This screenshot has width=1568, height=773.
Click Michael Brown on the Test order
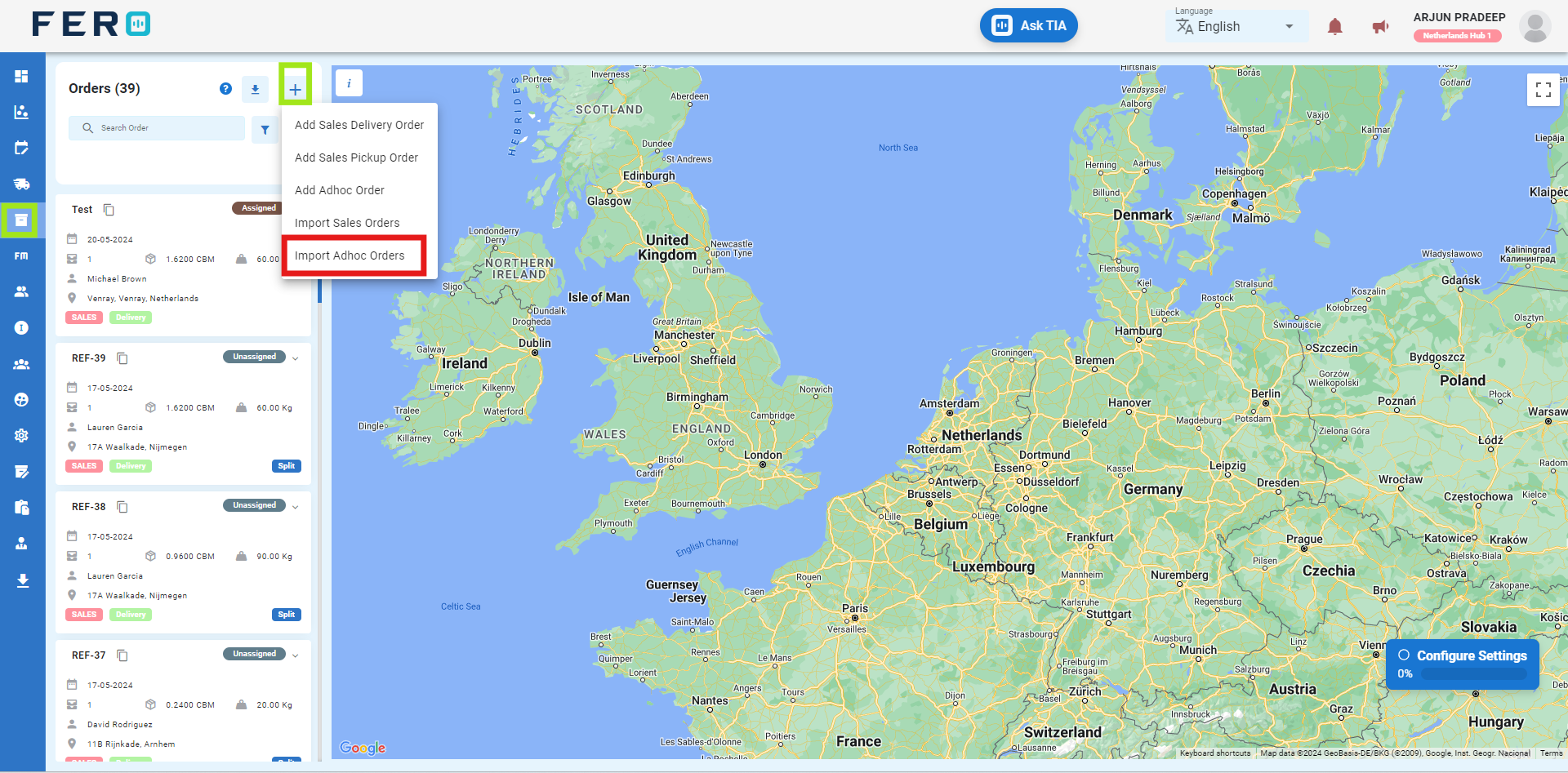[x=117, y=279]
